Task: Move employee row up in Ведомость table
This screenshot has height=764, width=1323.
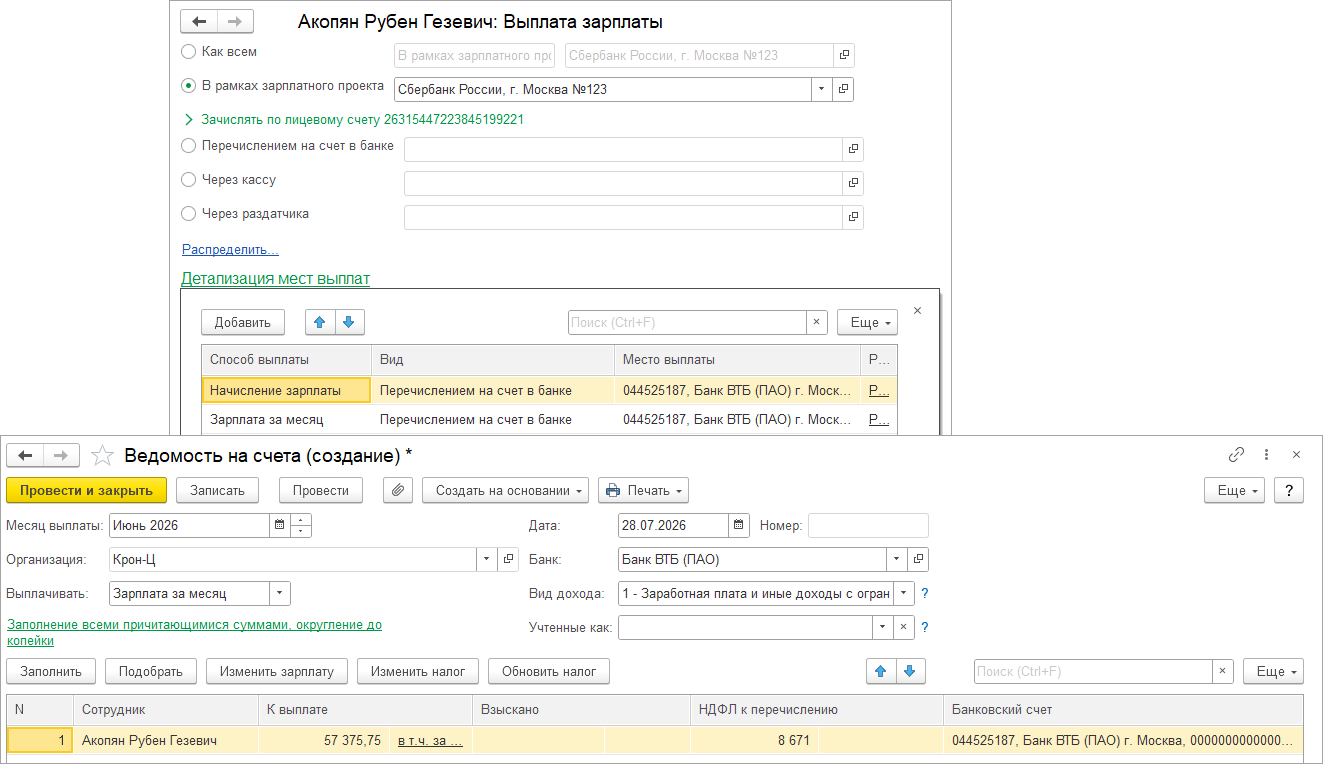Action: point(880,671)
